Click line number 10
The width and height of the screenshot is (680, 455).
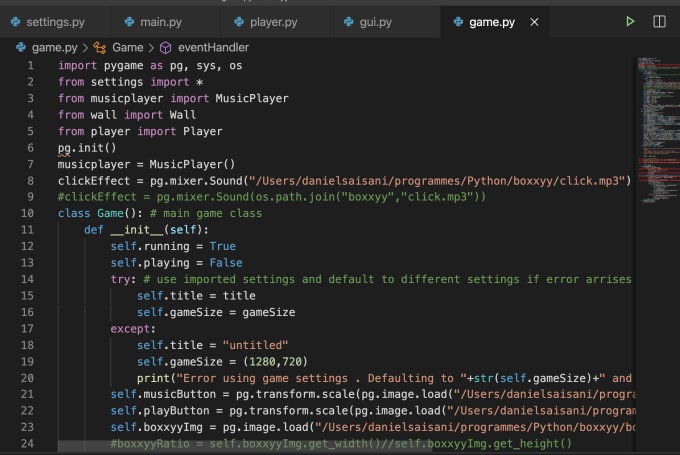click(27, 213)
